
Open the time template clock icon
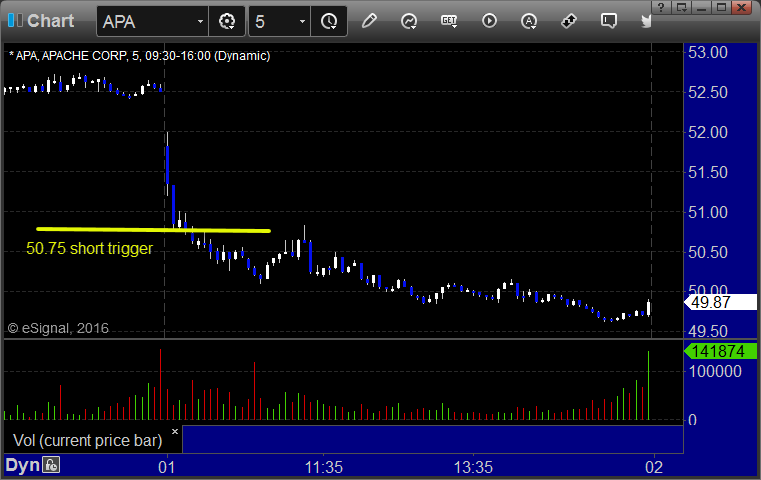coord(329,21)
